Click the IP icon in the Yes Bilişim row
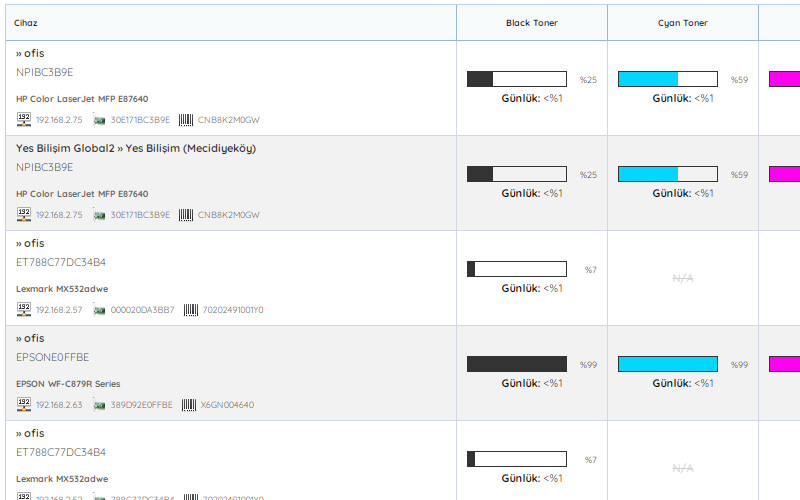 coord(24,214)
